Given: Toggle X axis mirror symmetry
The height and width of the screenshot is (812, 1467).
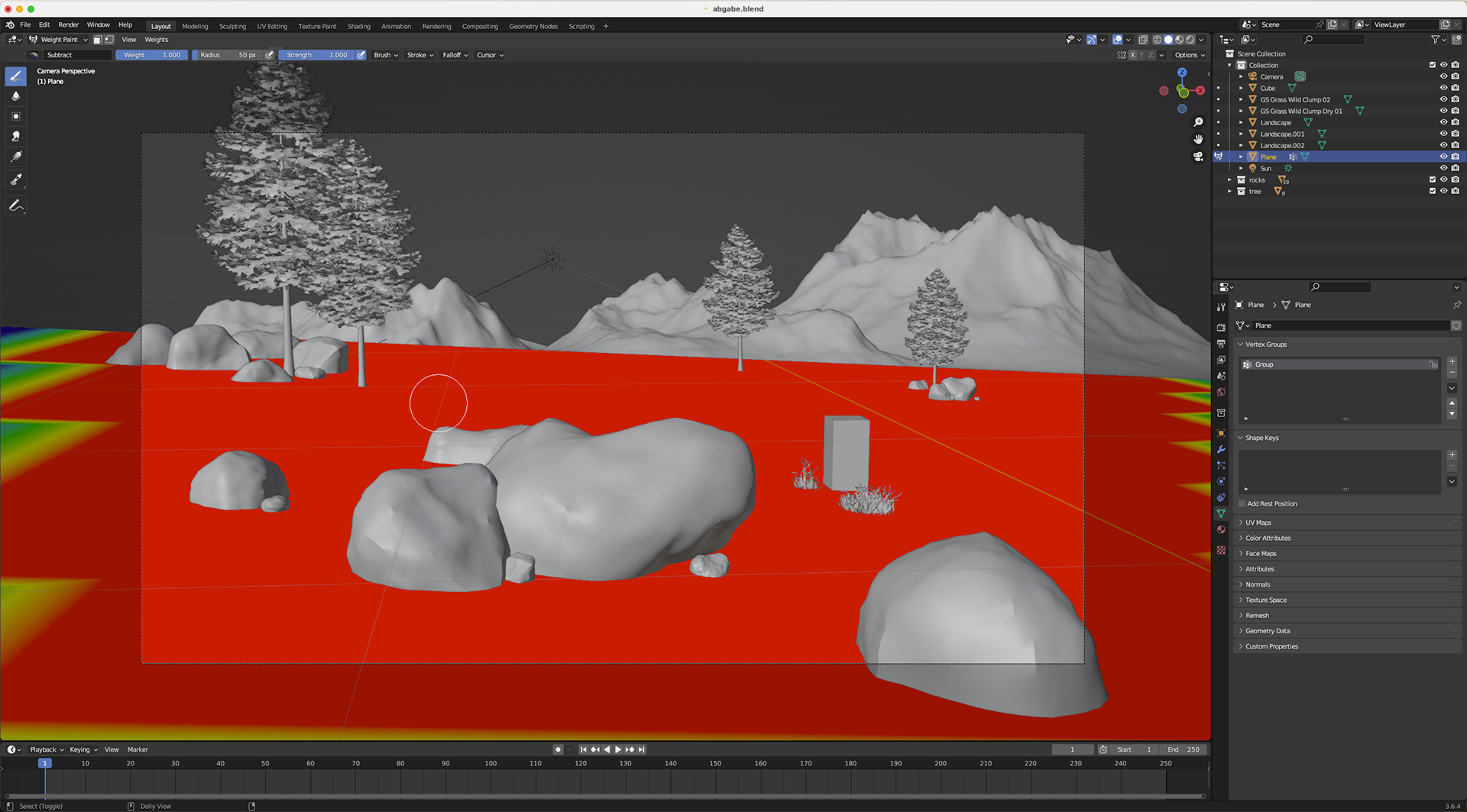Looking at the screenshot, I should (x=1132, y=55).
